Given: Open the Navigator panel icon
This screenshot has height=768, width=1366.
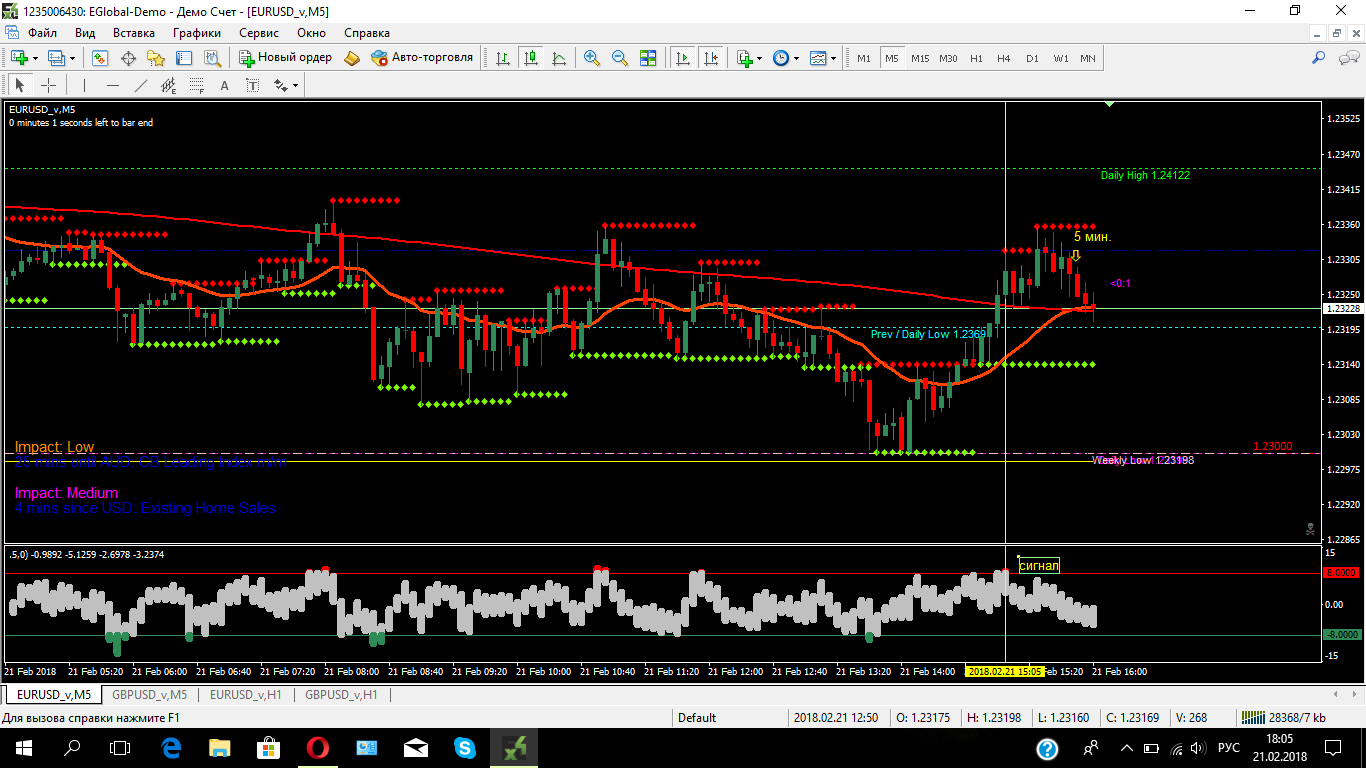Looking at the screenshot, I should coord(156,58).
